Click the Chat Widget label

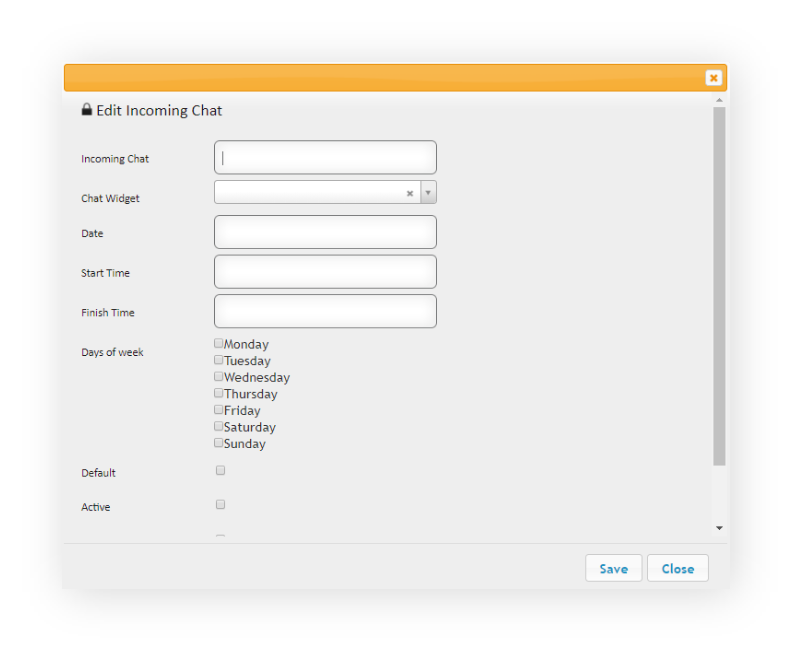pyautogui.click(x=110, y=198)
